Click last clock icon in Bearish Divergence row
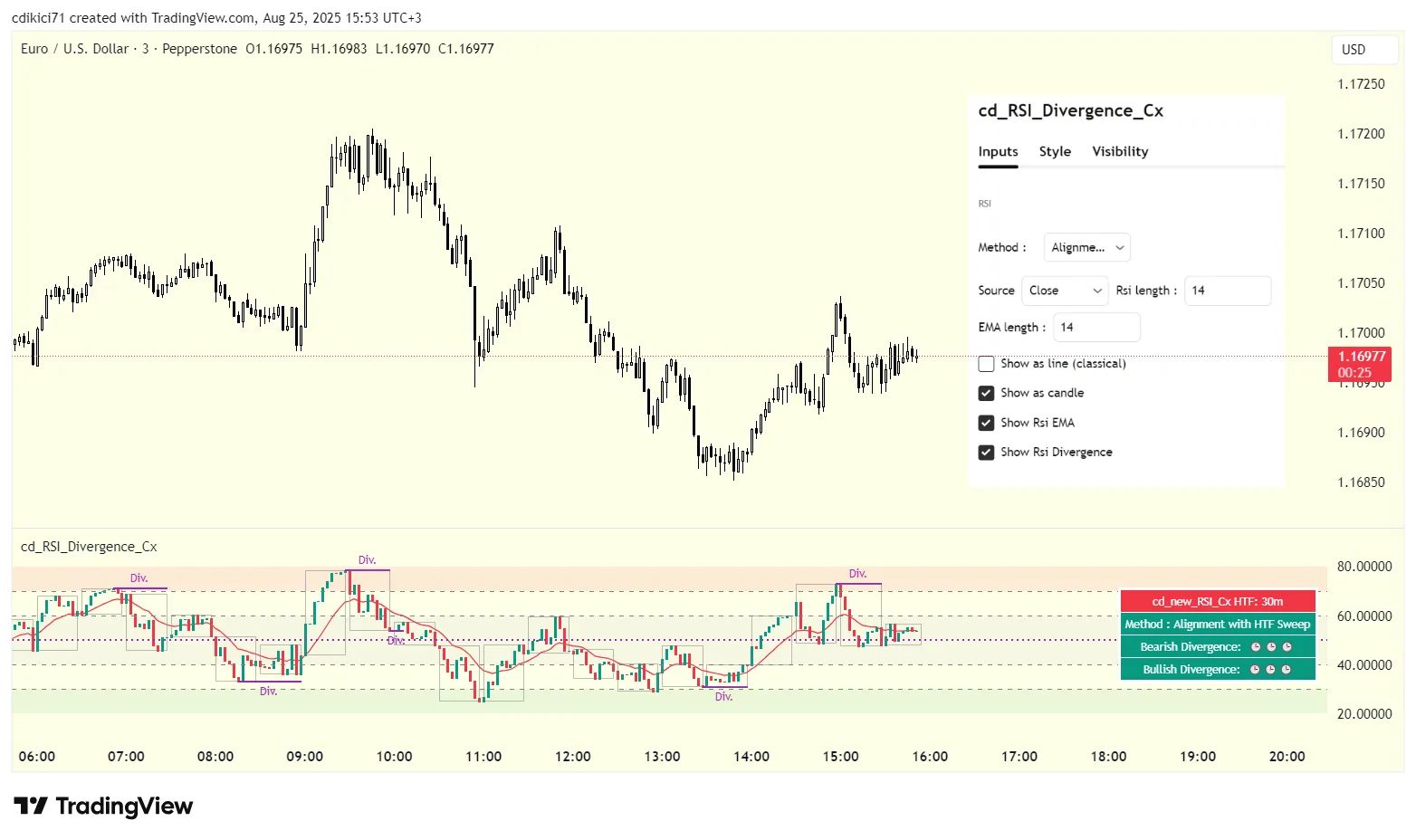Screen dimensions: 1416x840 click(1287, 647)
